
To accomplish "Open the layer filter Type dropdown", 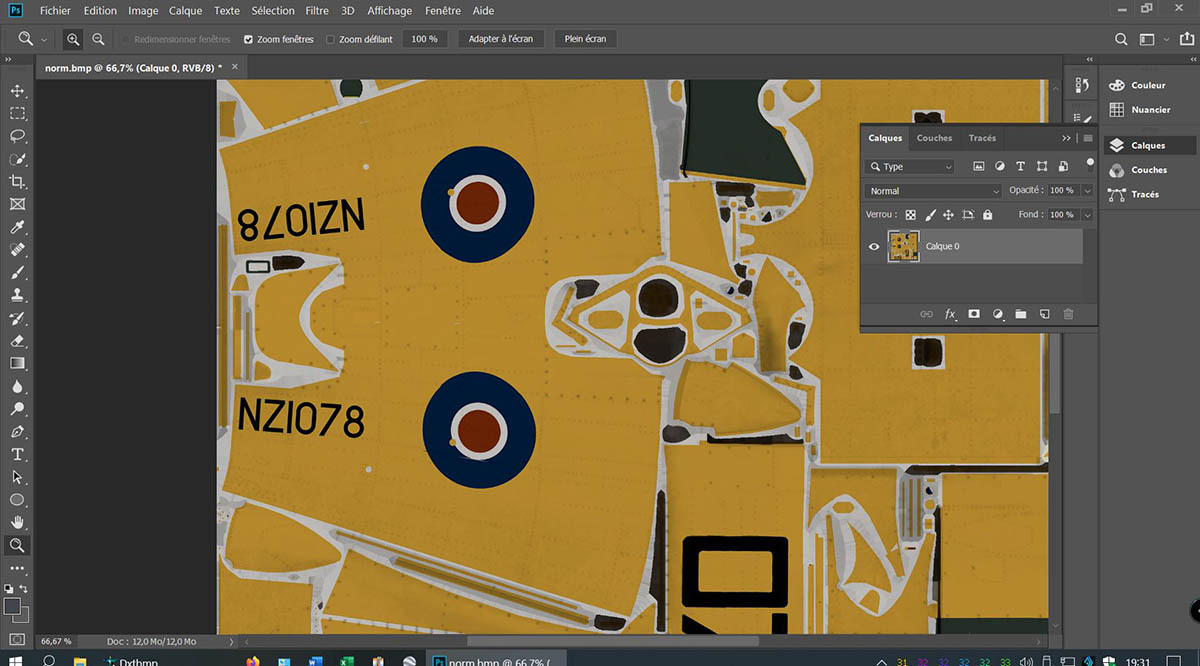I will pos(910,167).
